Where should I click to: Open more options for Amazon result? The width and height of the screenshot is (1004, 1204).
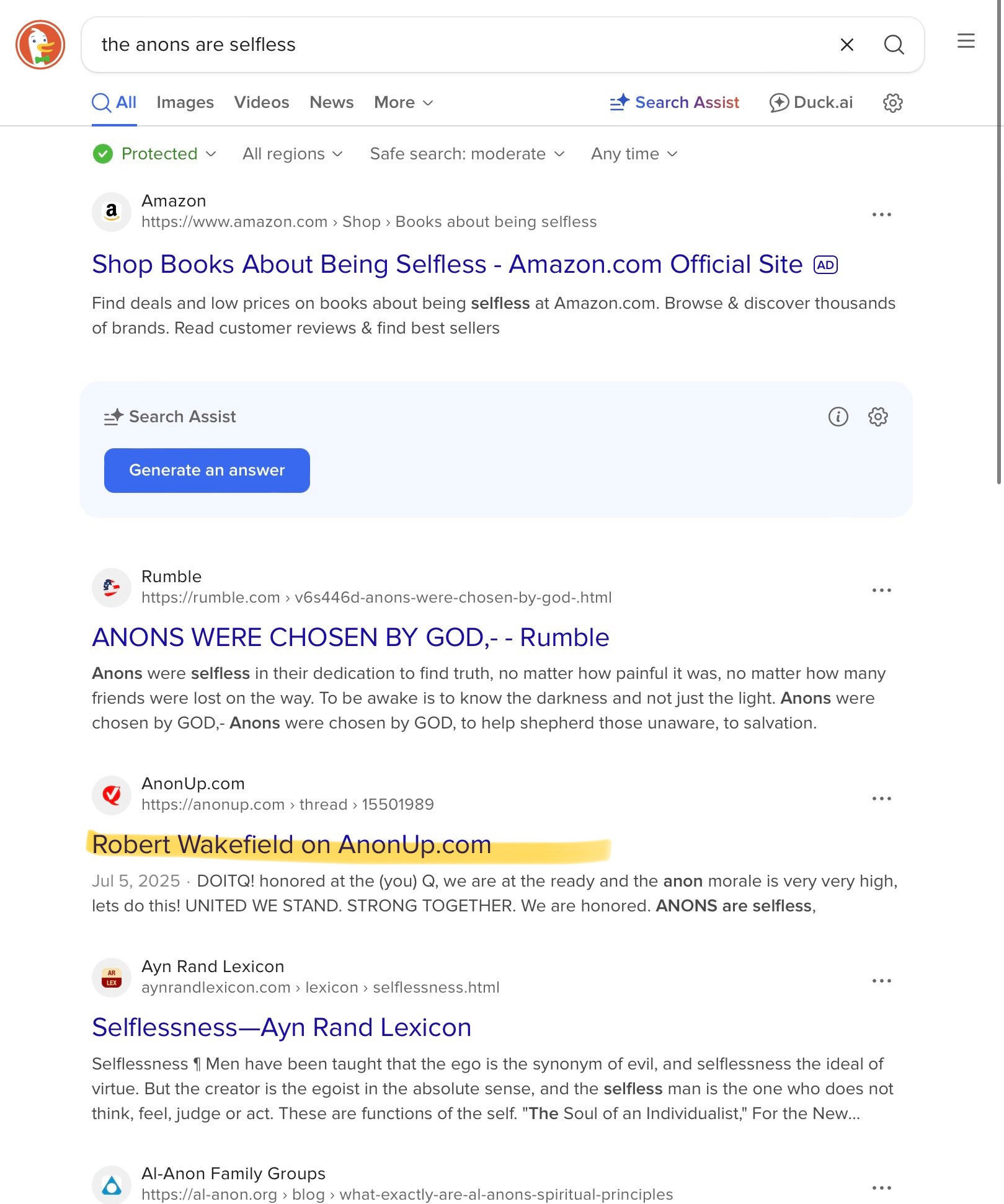[881, 215]
